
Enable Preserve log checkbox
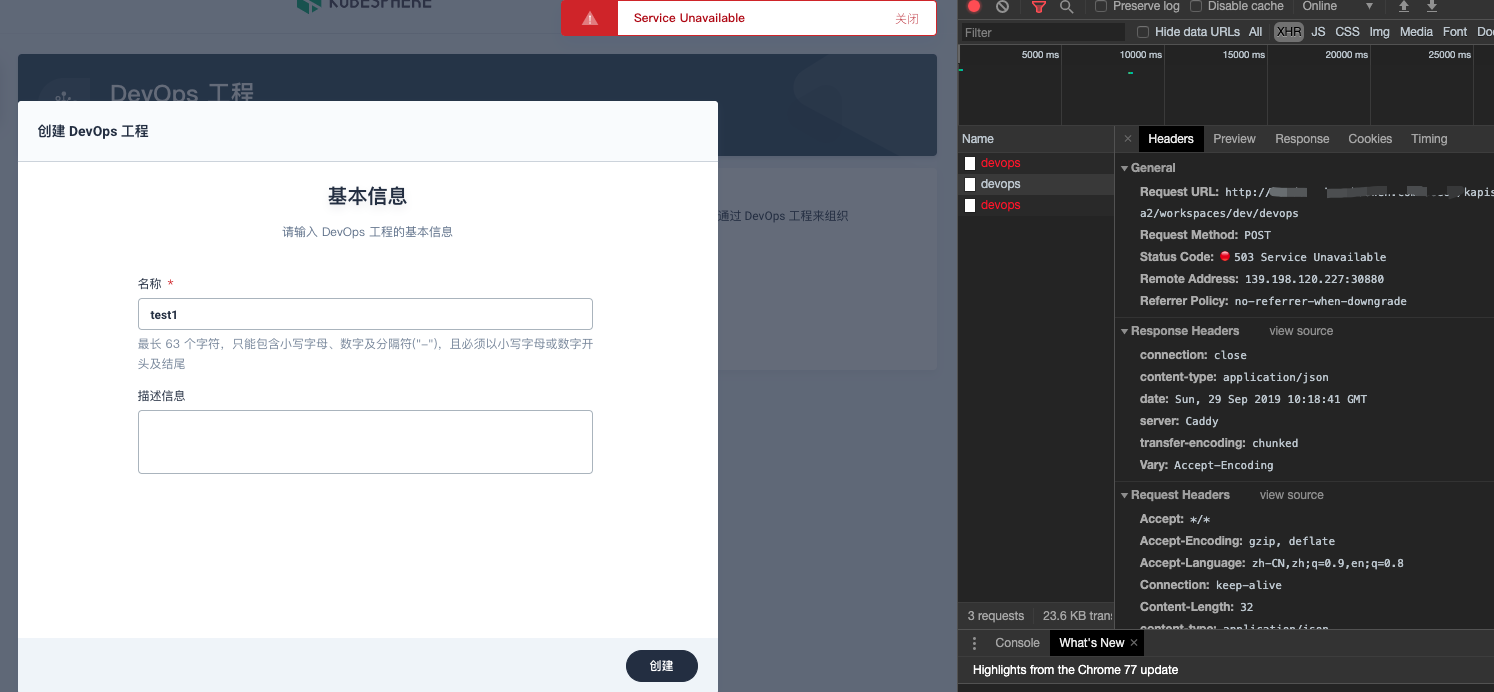click(1101, 6)
